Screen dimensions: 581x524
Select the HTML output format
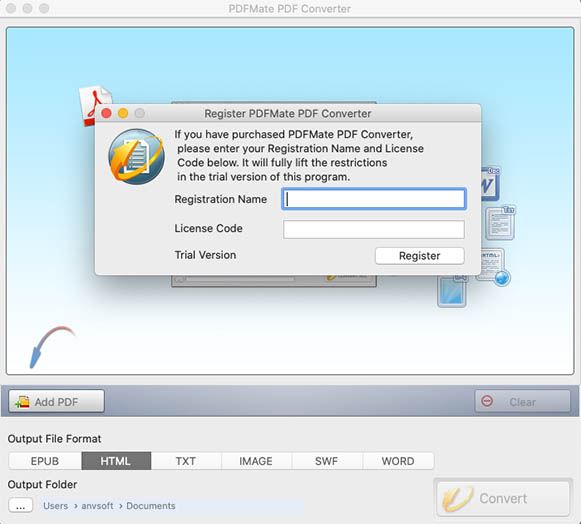tap(116, 461)
